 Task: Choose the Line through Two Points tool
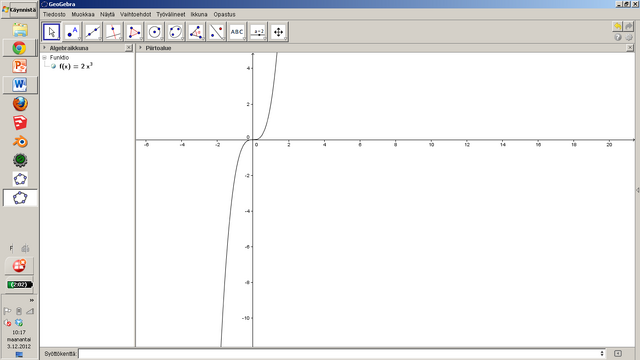pyautogui.click(x=93, y=32)
